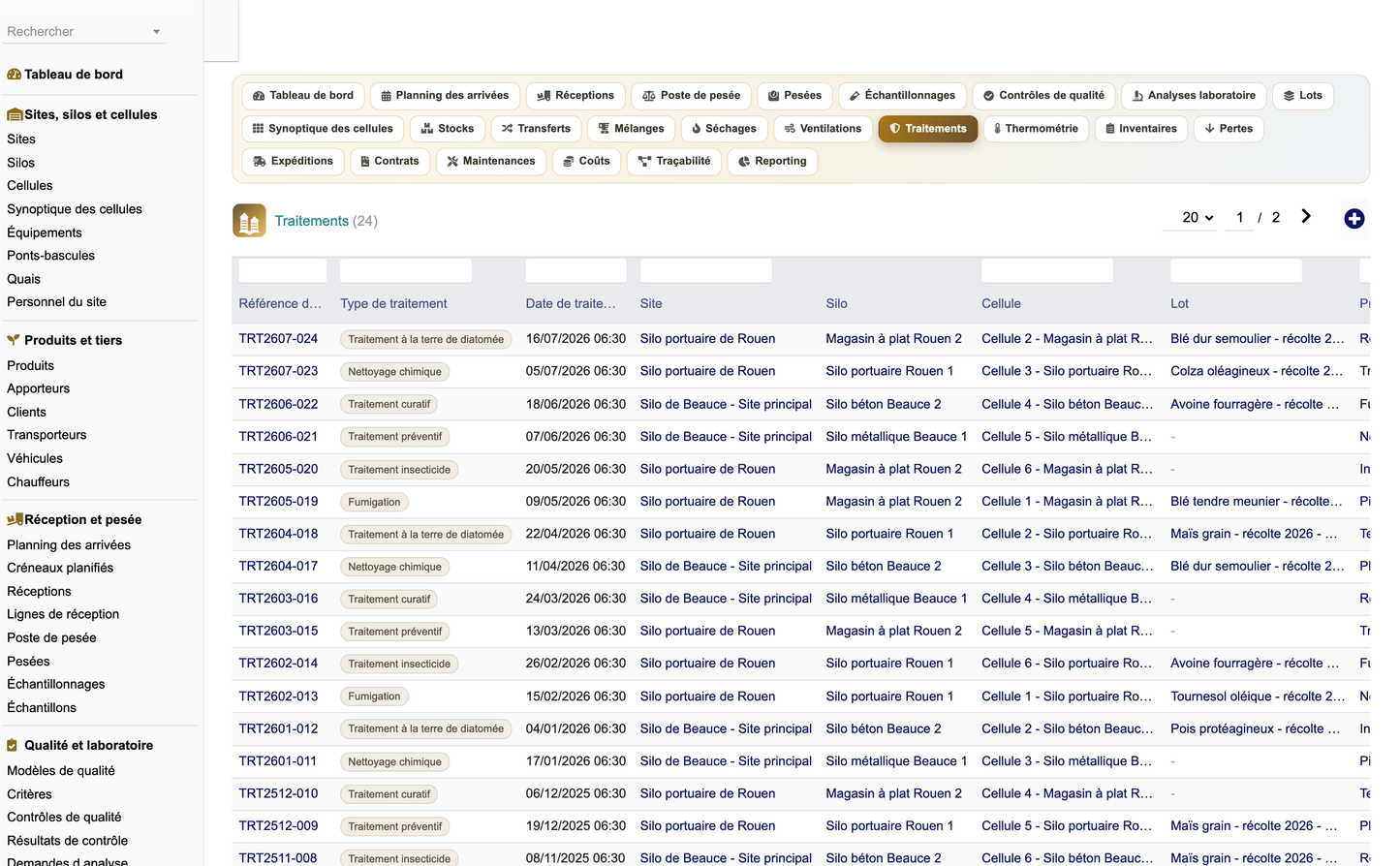Image resolution: width=1400 pixels, height=866 pixels.
Task: Open the Coûts tab
Action: [586, 162]
